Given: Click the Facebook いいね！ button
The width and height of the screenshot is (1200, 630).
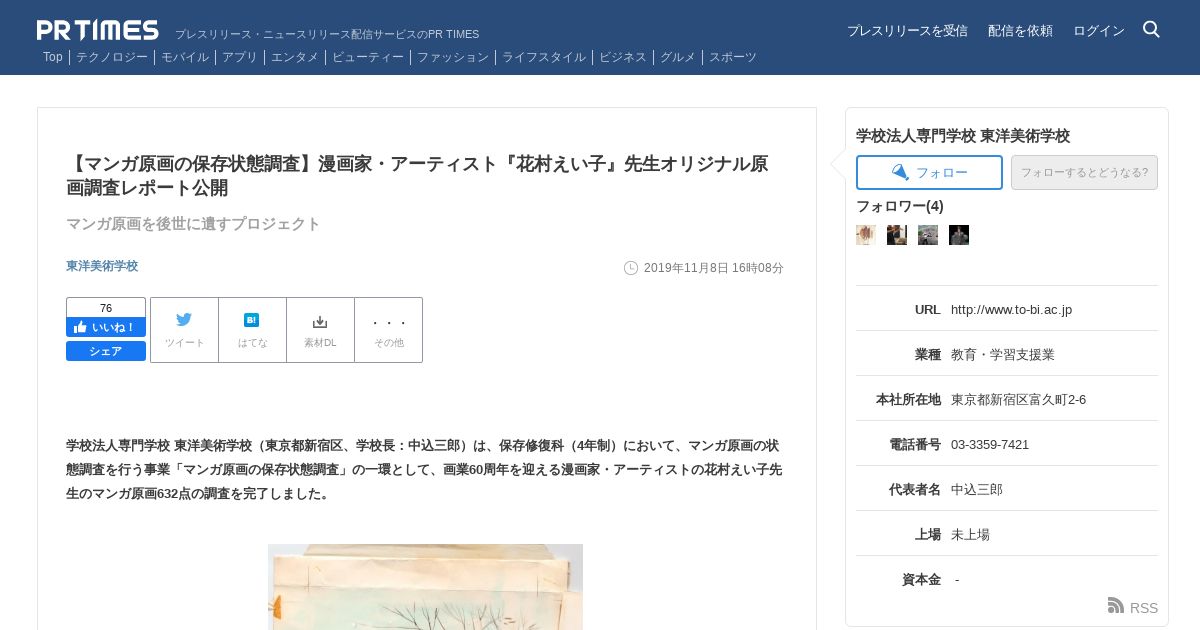Looking at the screenshot, I should 106,327.
